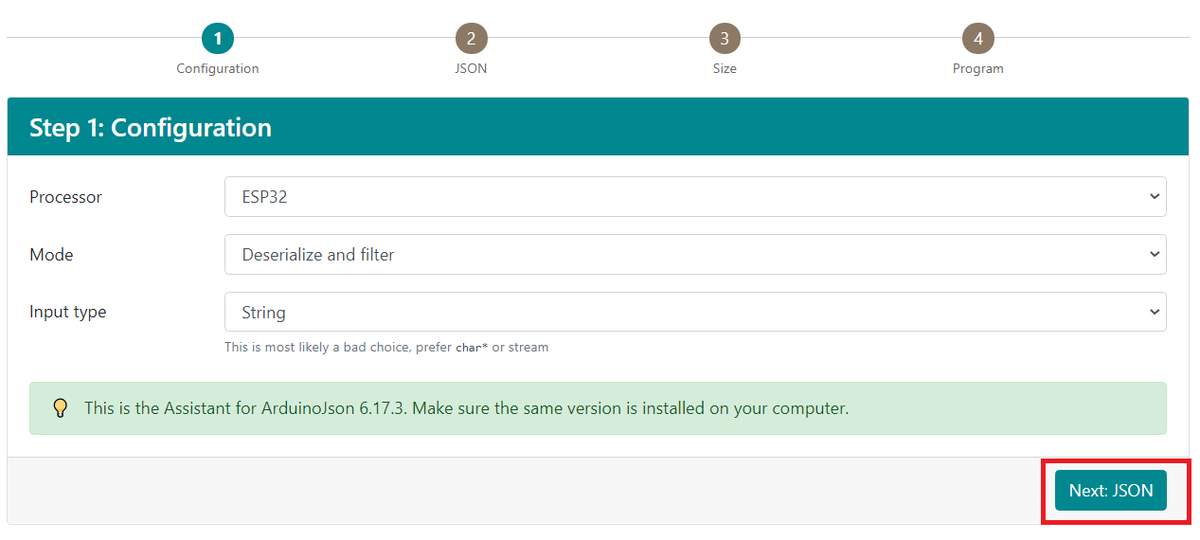The image size is (1200, 540).
Task: Click the Next: JSON button
Action: [x=1111, y=490]
